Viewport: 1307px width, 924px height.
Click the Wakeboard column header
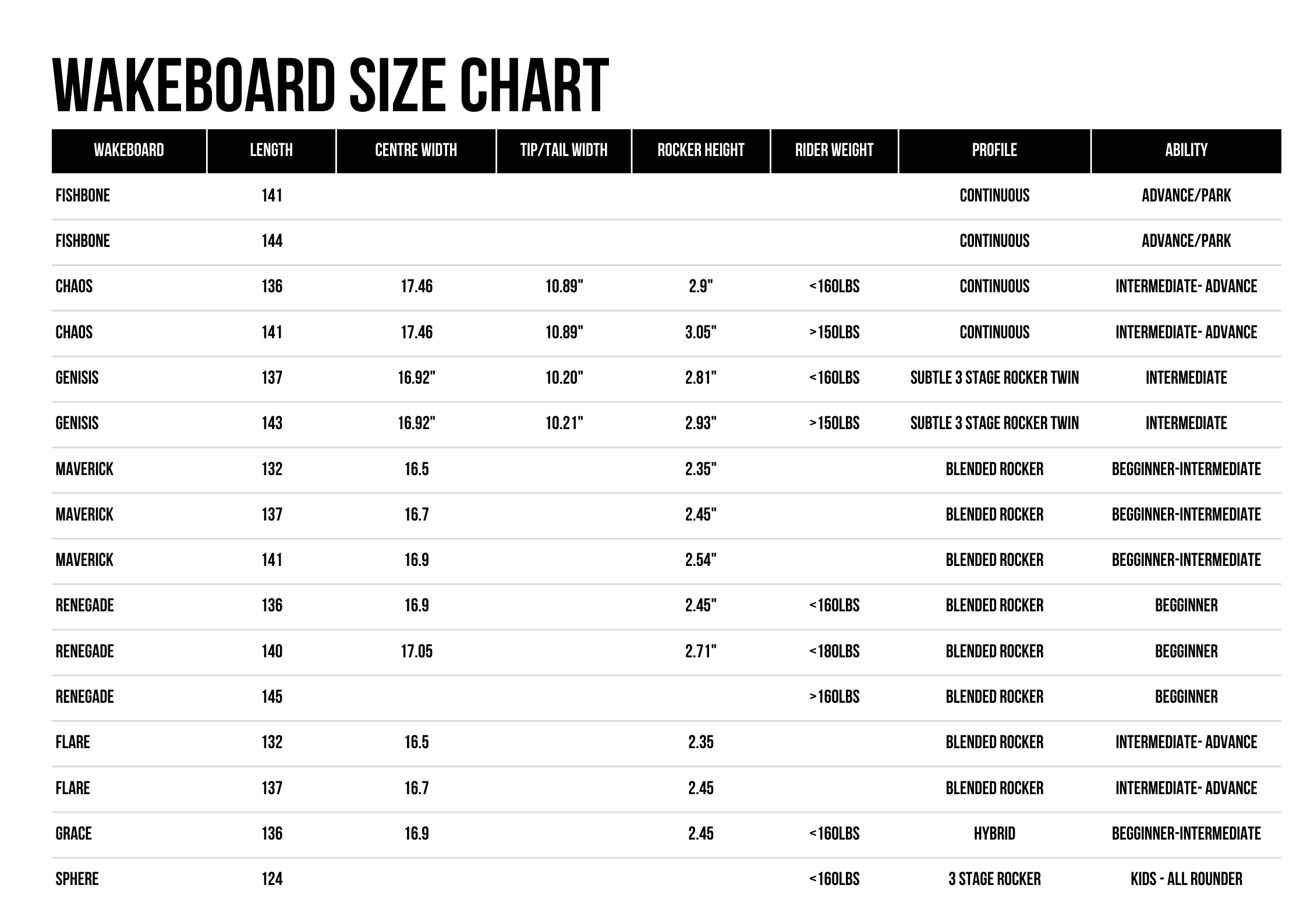129,150
